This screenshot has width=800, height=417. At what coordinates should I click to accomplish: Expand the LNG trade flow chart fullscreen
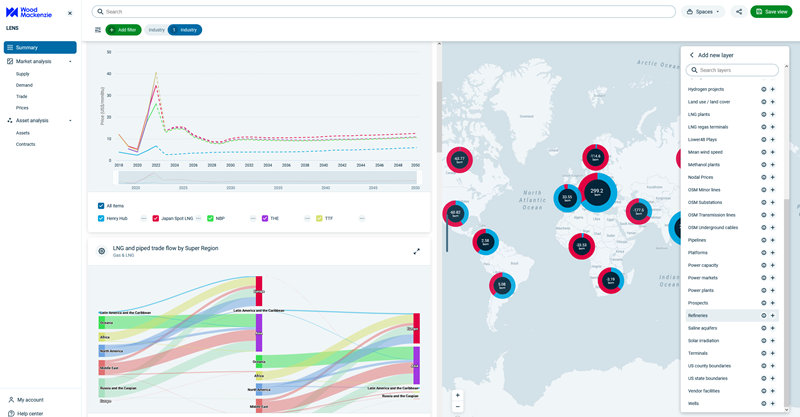pyautogui.click(x=417, y=251)
